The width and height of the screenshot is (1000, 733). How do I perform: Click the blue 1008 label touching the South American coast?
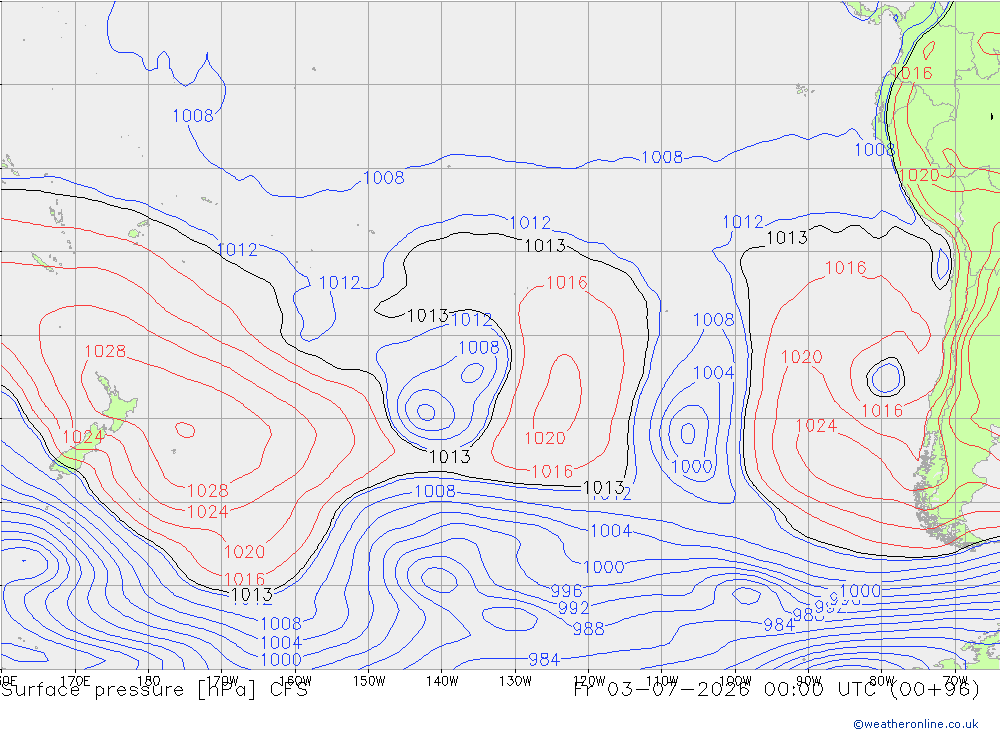click(x=874, y=149)
